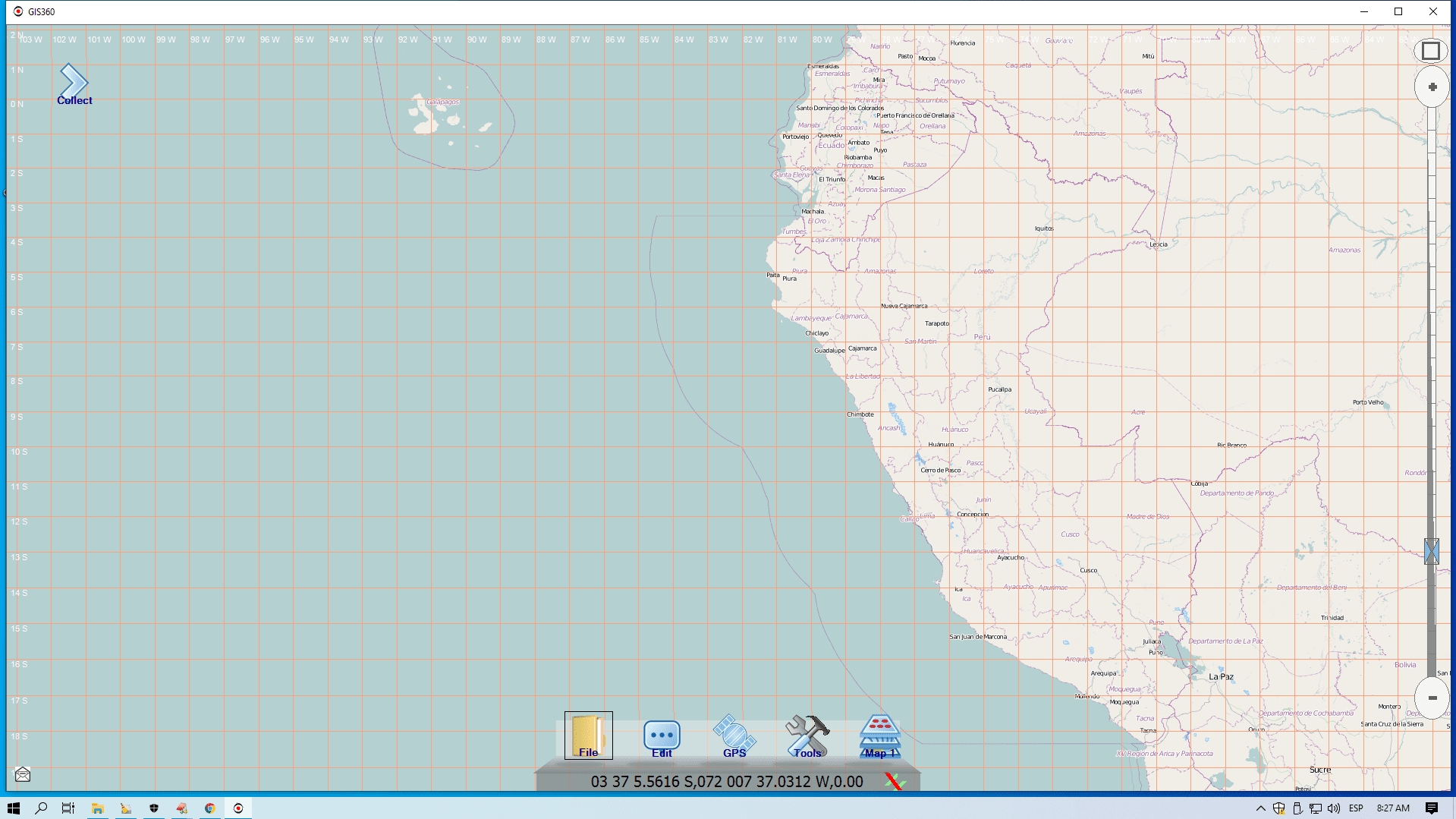Open the GPS satellite menu

pos(734,736)
